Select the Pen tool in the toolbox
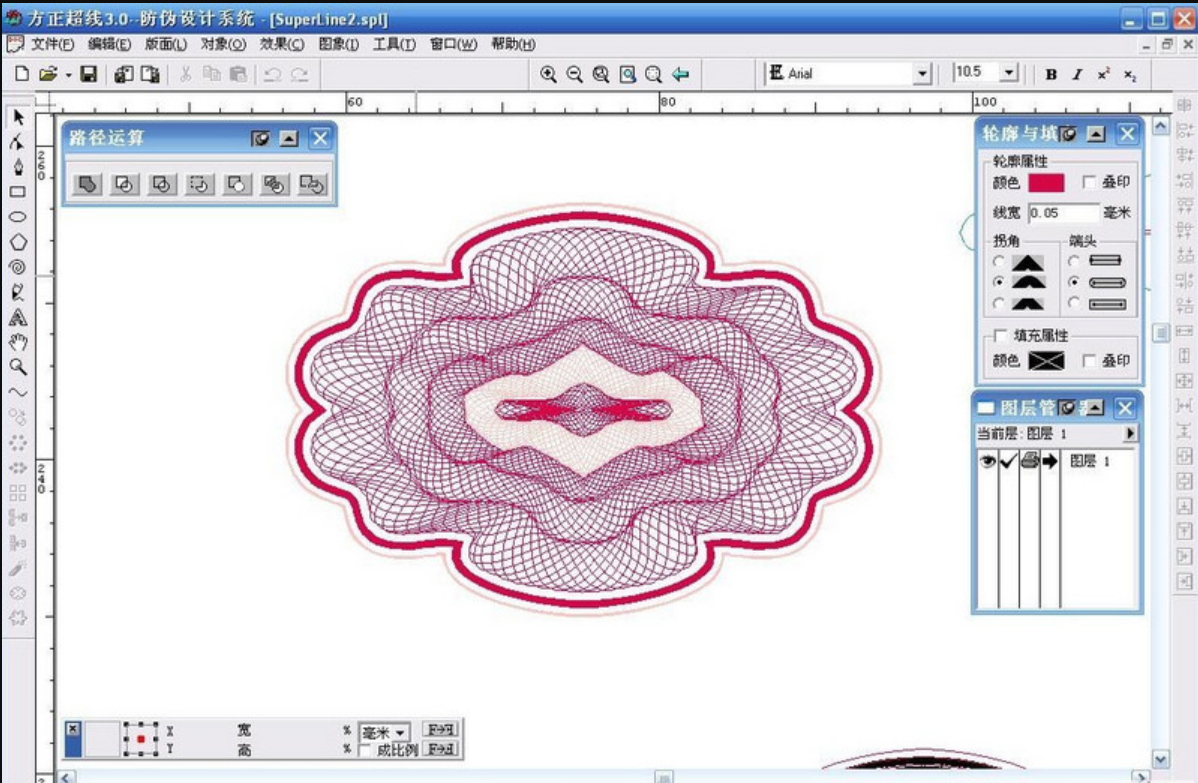Viewport: 1198px width, 783px height. (x=17, y=166)
